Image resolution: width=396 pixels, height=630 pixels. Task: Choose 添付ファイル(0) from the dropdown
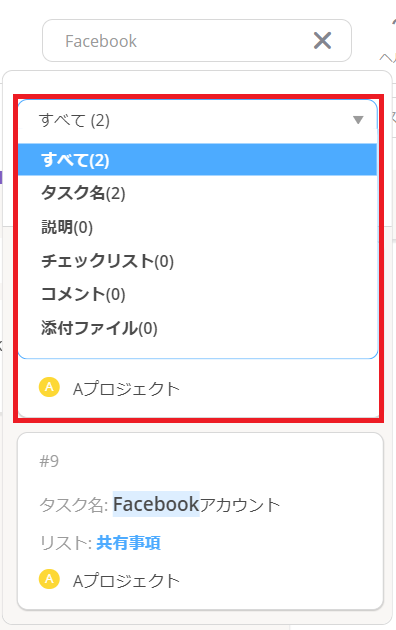tap(99, 328)
